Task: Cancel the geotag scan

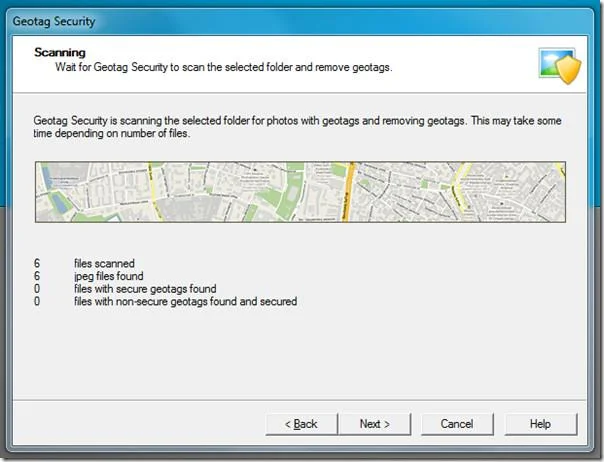Action: tap(457, 424)
